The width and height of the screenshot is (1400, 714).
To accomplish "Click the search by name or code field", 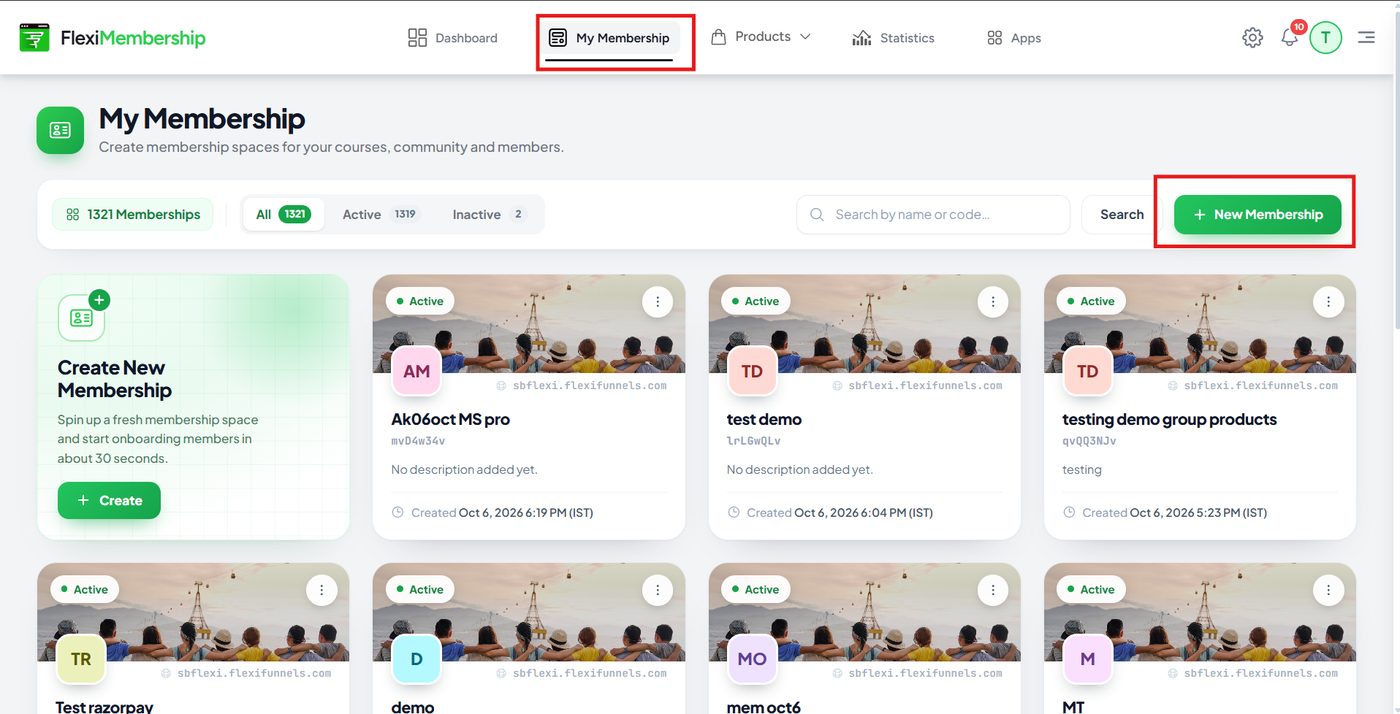I will [x=933, y=214].
